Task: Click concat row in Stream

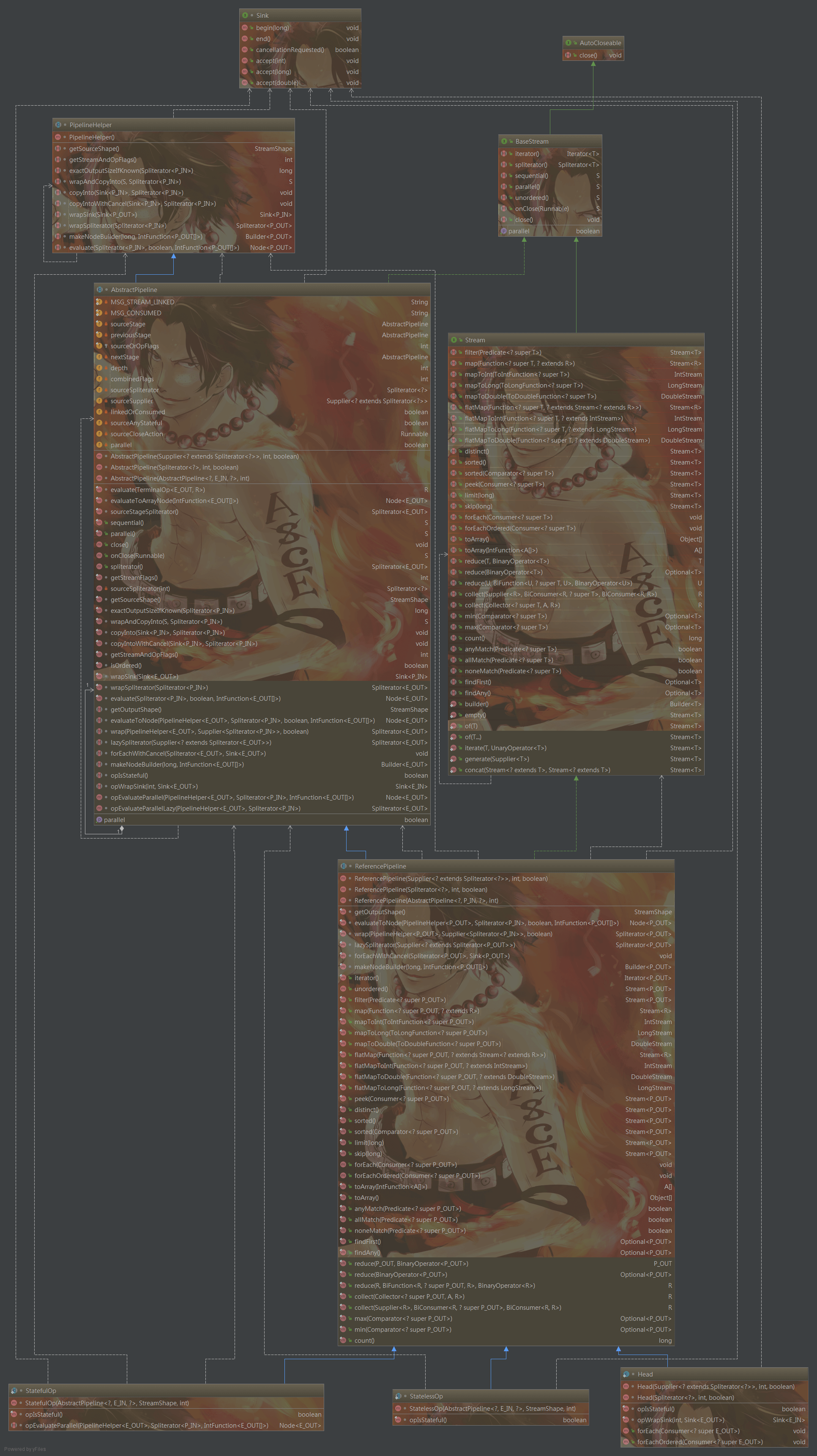Action: pyautogui.click(x=576, y=770)
